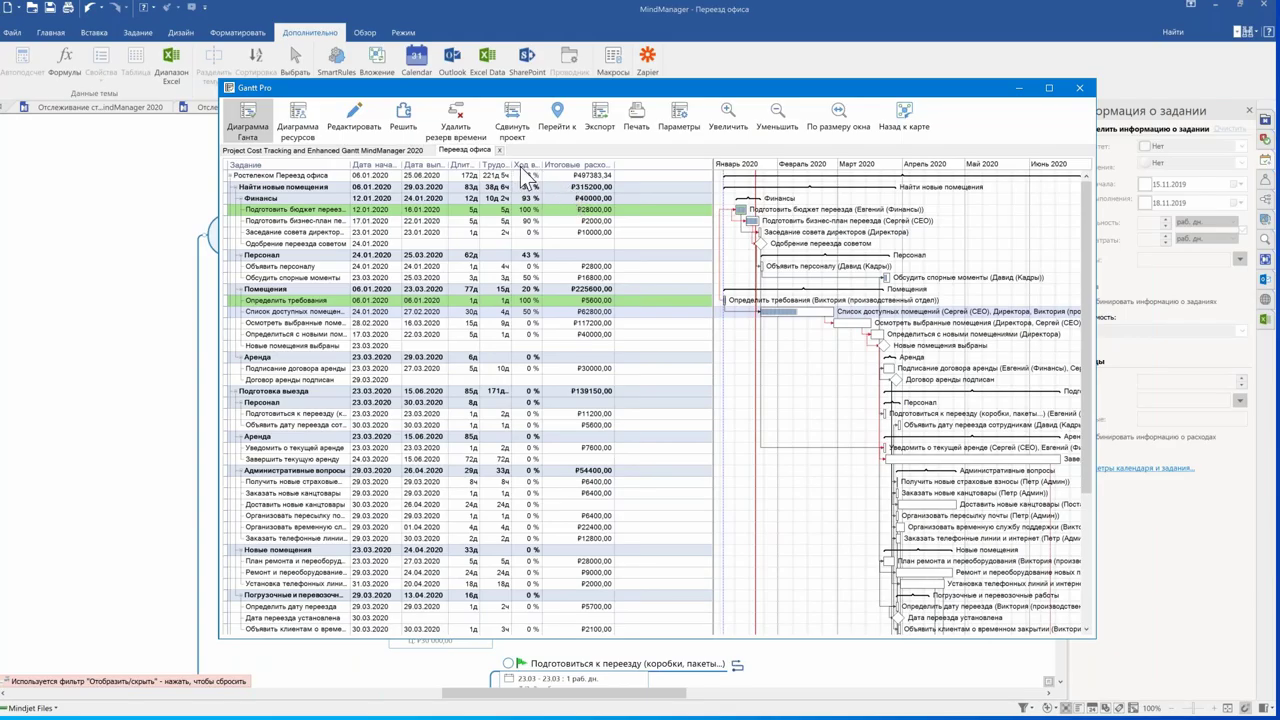Click Удалить резерв времени icon
This screenshot has width=1280, height=720.
pos(456,110)
